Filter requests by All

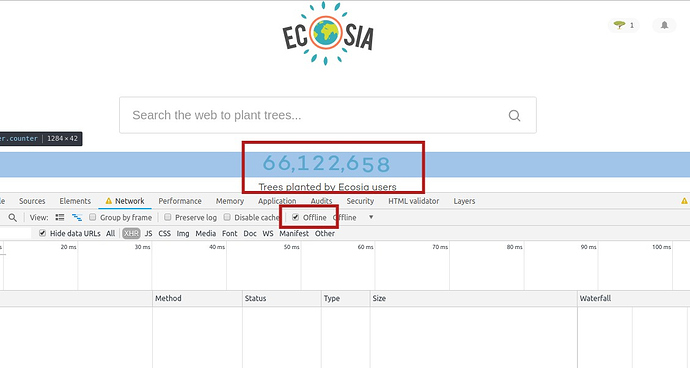click(x=110, y=233)
